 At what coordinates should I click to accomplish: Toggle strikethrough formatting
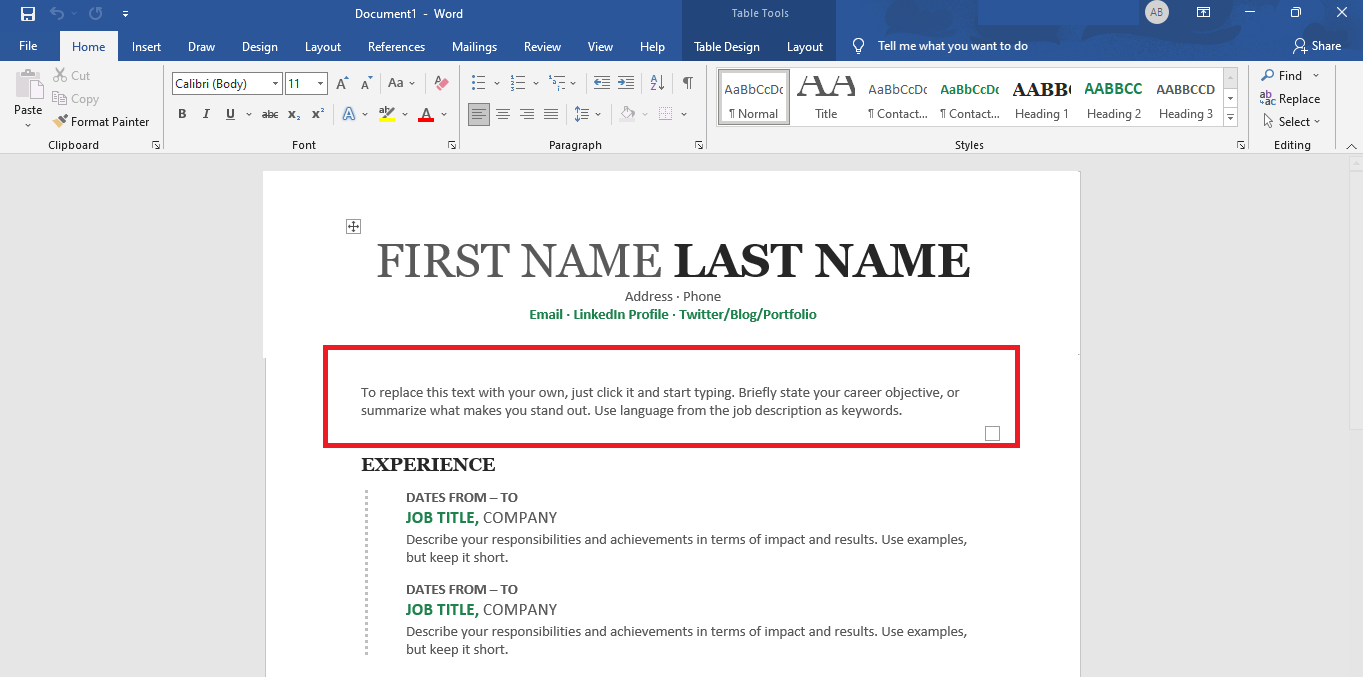[x=270, y=114]
